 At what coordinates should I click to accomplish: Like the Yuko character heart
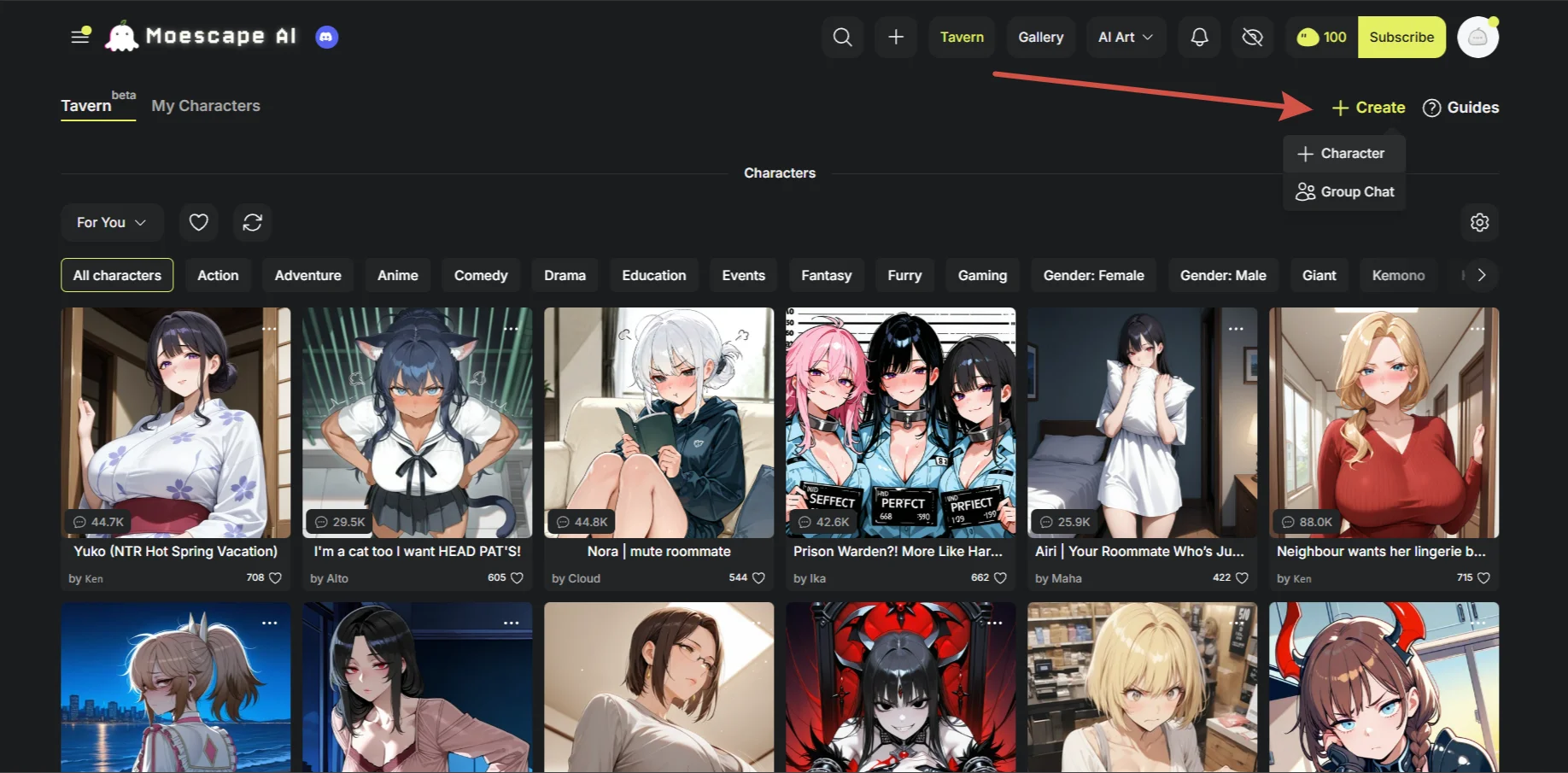coord(275,578)
